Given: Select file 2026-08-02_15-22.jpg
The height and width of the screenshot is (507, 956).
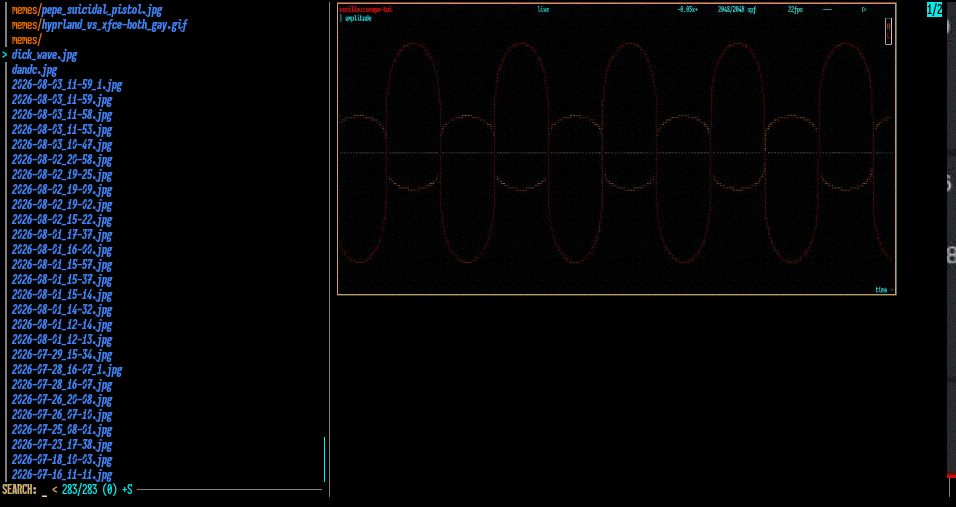Looking at the screenshot, I should [62, 220].
